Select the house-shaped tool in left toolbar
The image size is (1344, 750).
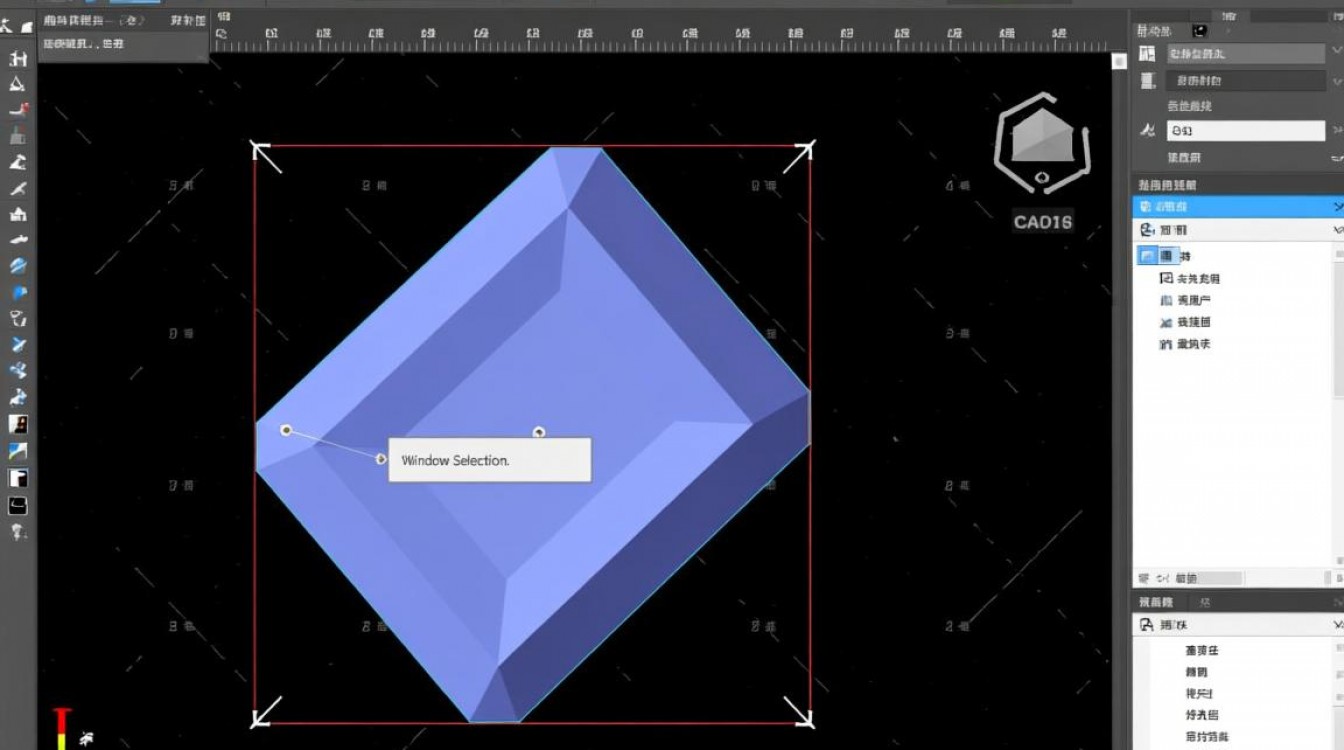click(x=18, y=214)
